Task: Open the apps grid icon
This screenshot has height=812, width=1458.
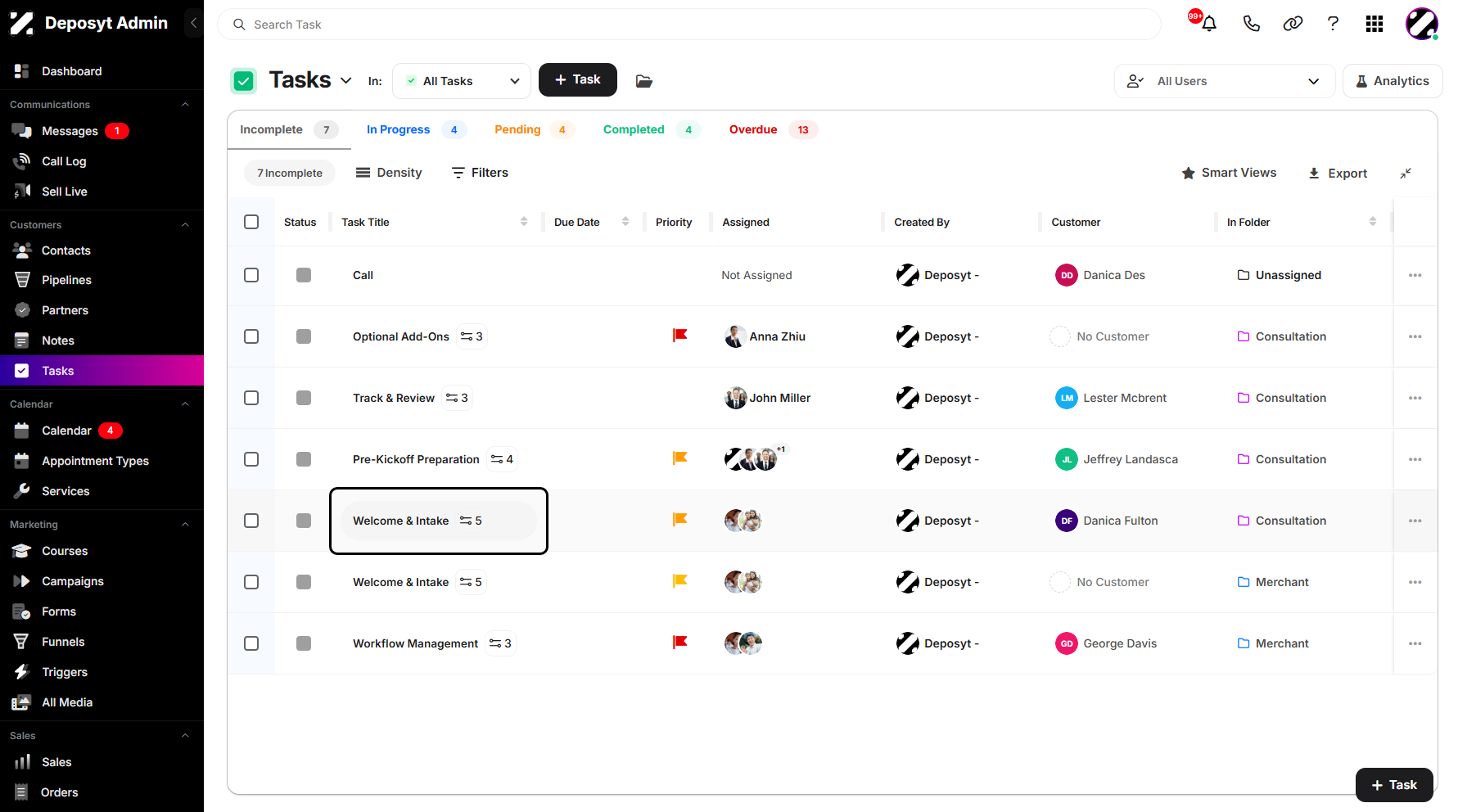Action: click(1374, 24)
